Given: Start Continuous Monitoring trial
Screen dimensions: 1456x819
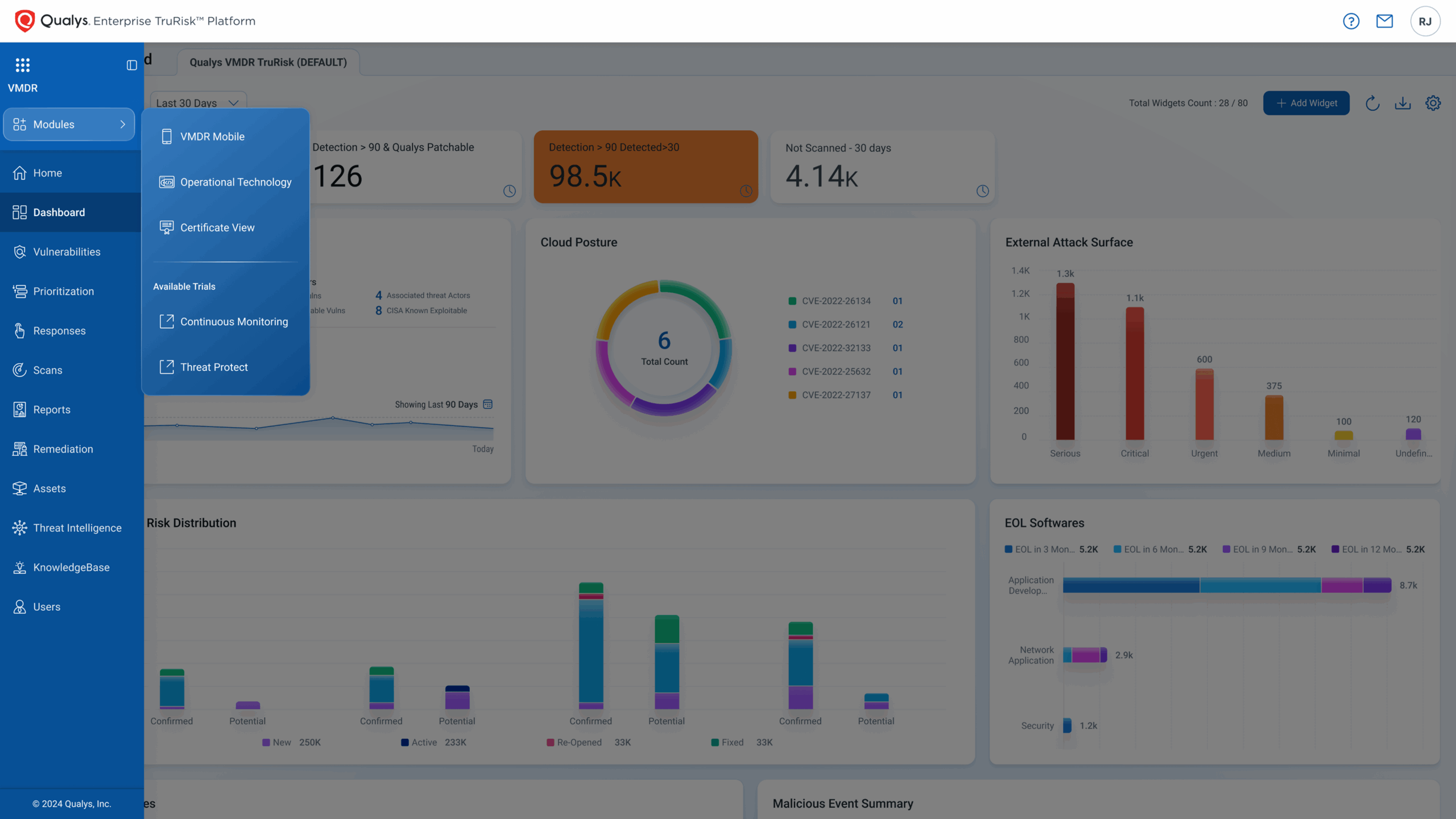Looking at the screenshot, I should pyautogui.click(x=225, y=321).
